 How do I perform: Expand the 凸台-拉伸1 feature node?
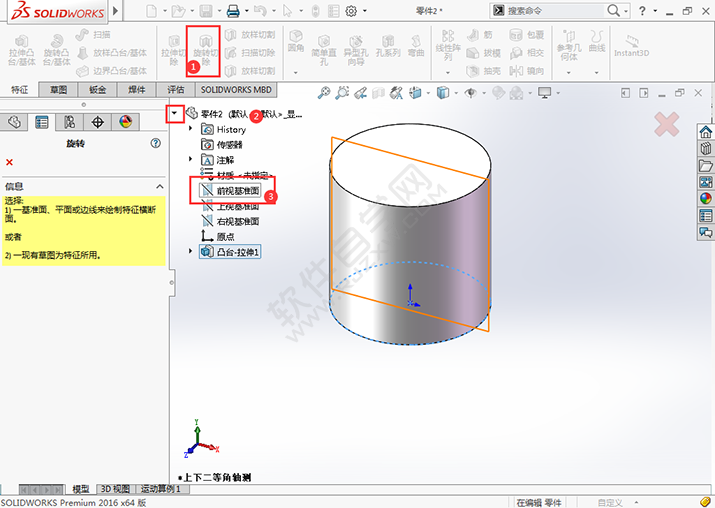(x=190, y=252)
